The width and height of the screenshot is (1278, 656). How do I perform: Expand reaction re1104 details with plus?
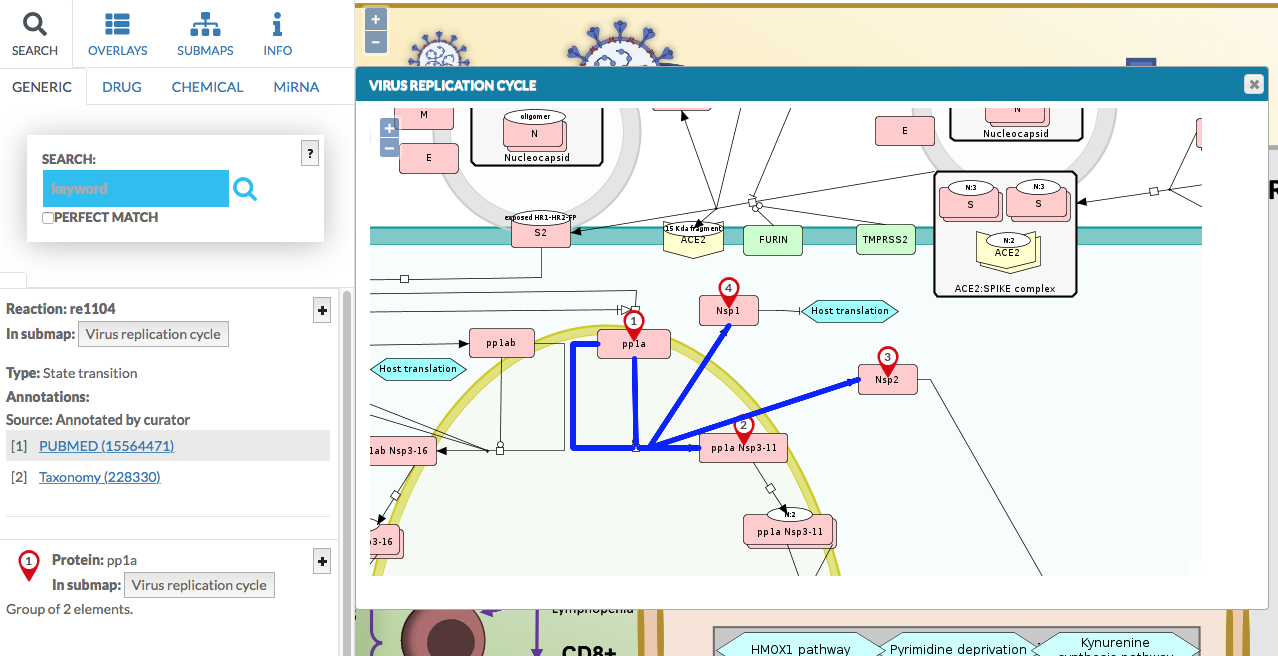click(x=322, y=311)
